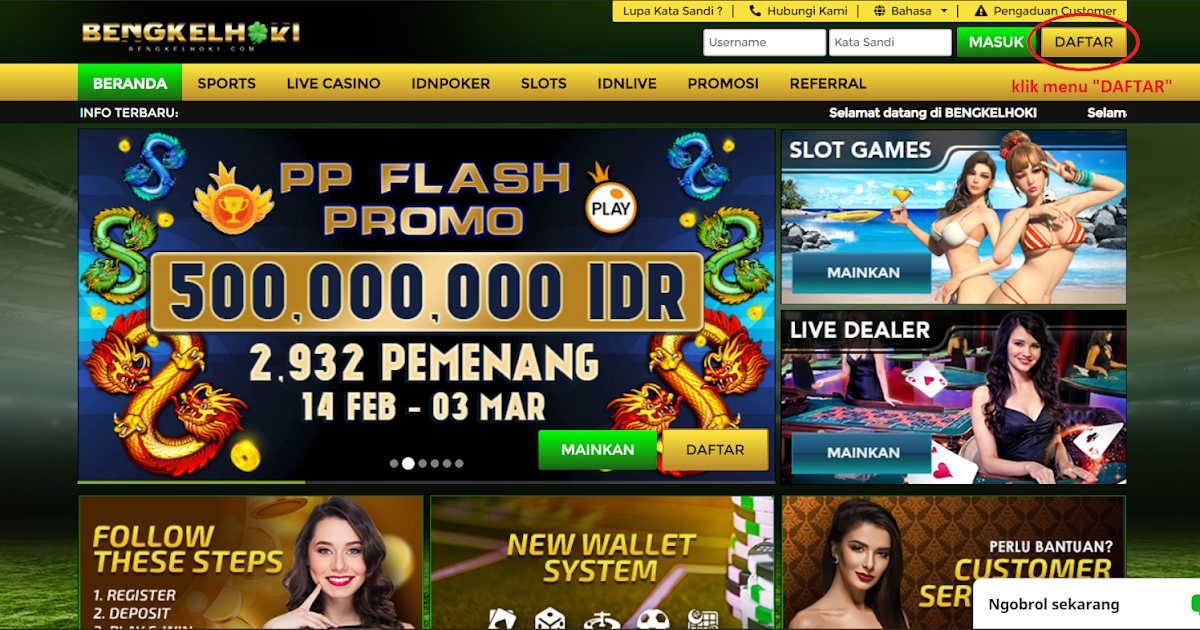1200x630 pixels.
Task: Focus the Username input field
Action: point(765,42)
